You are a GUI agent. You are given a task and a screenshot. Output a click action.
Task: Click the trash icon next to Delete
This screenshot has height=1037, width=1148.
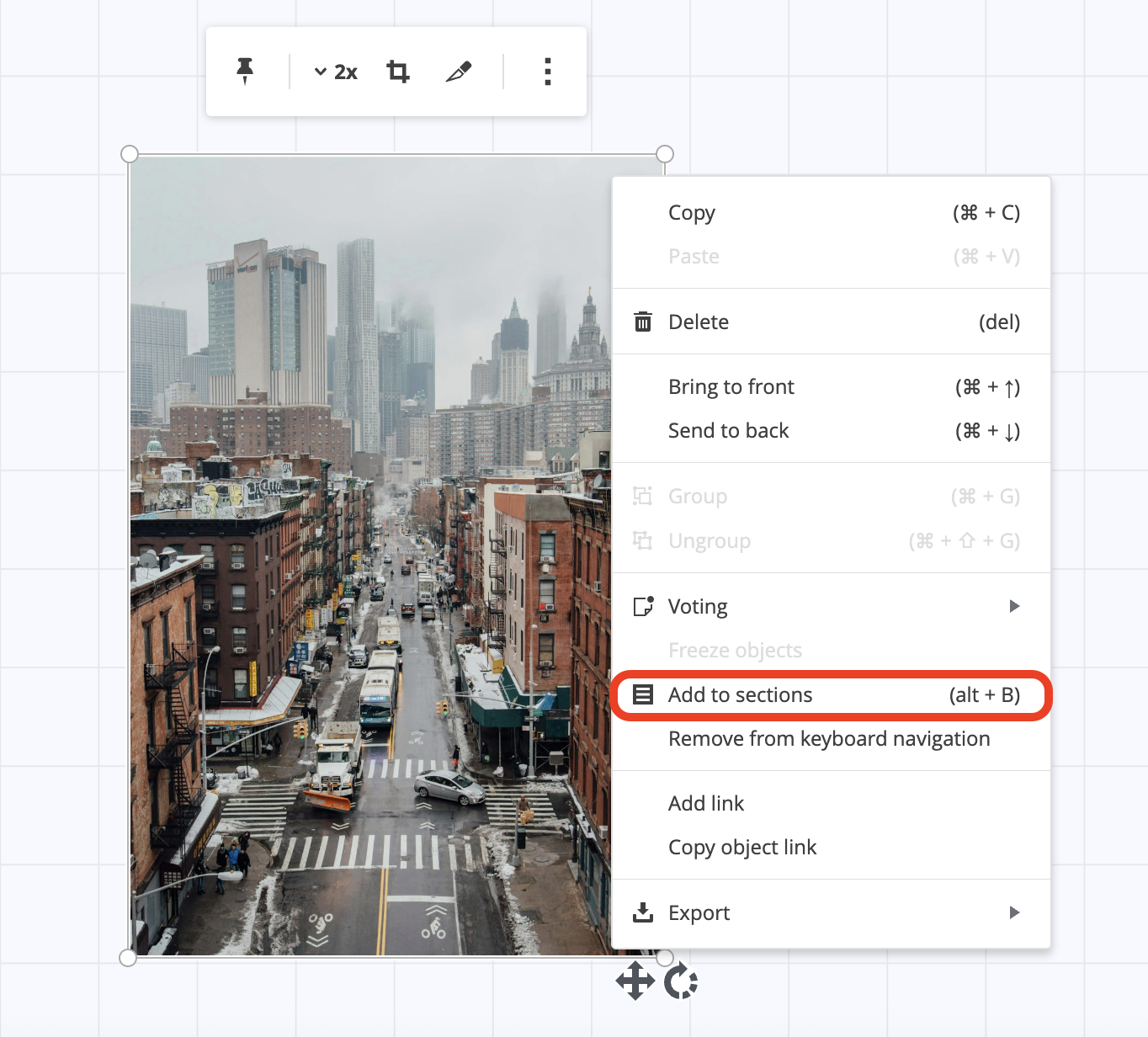pyautogui.click(x=643, y=321)
